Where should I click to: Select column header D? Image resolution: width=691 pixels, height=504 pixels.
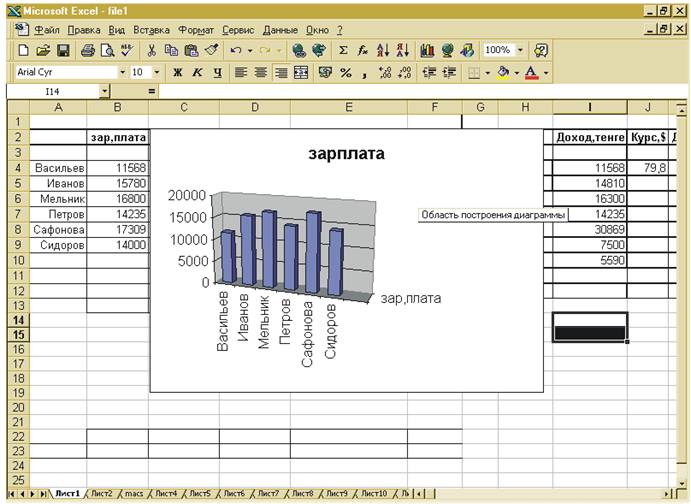255,107
